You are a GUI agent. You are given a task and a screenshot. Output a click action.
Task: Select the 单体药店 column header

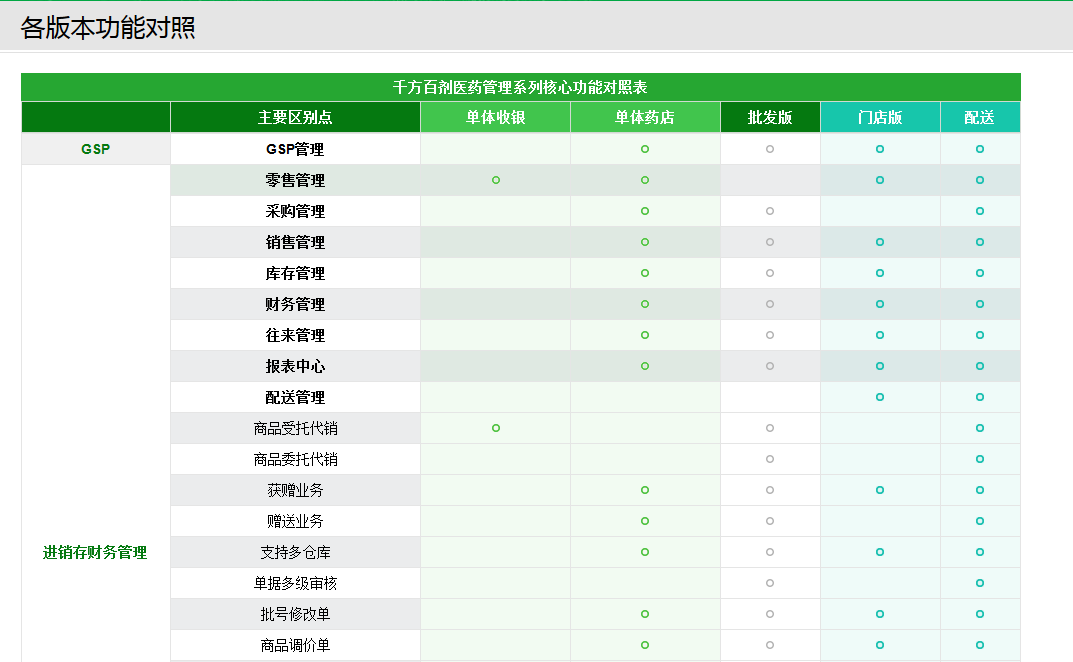[x=644, y=117]
